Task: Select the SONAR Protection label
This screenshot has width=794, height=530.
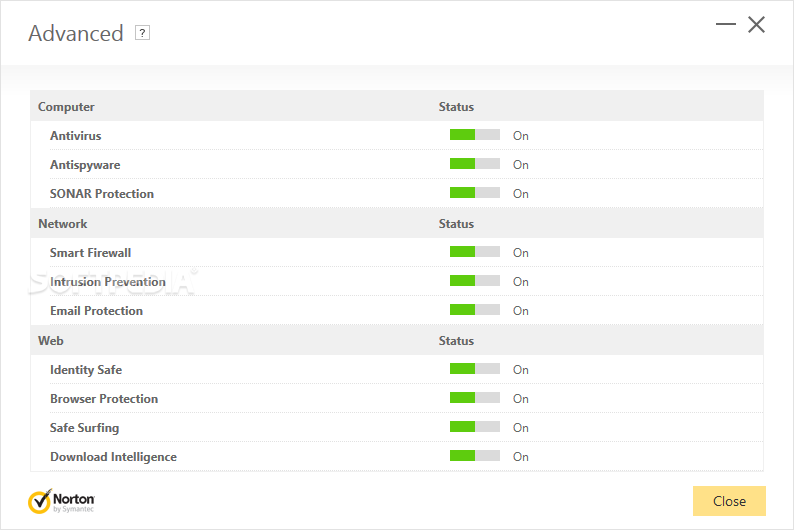Action: click(x=102, y=194)
